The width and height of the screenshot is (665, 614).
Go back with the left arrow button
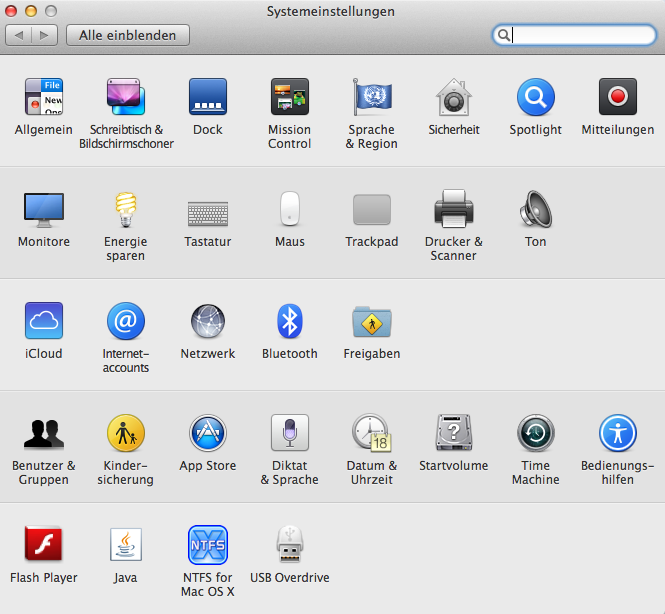(x=18, y=35)
